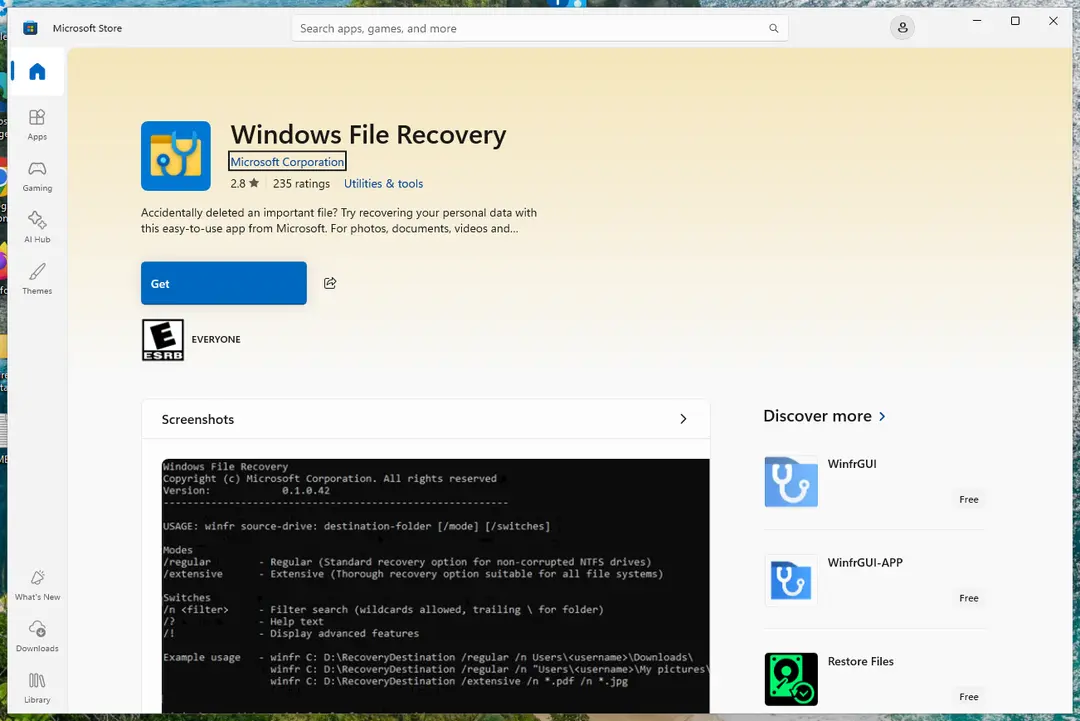
Task: Open the Utilities & tools category link
Action: click(384, 184)
